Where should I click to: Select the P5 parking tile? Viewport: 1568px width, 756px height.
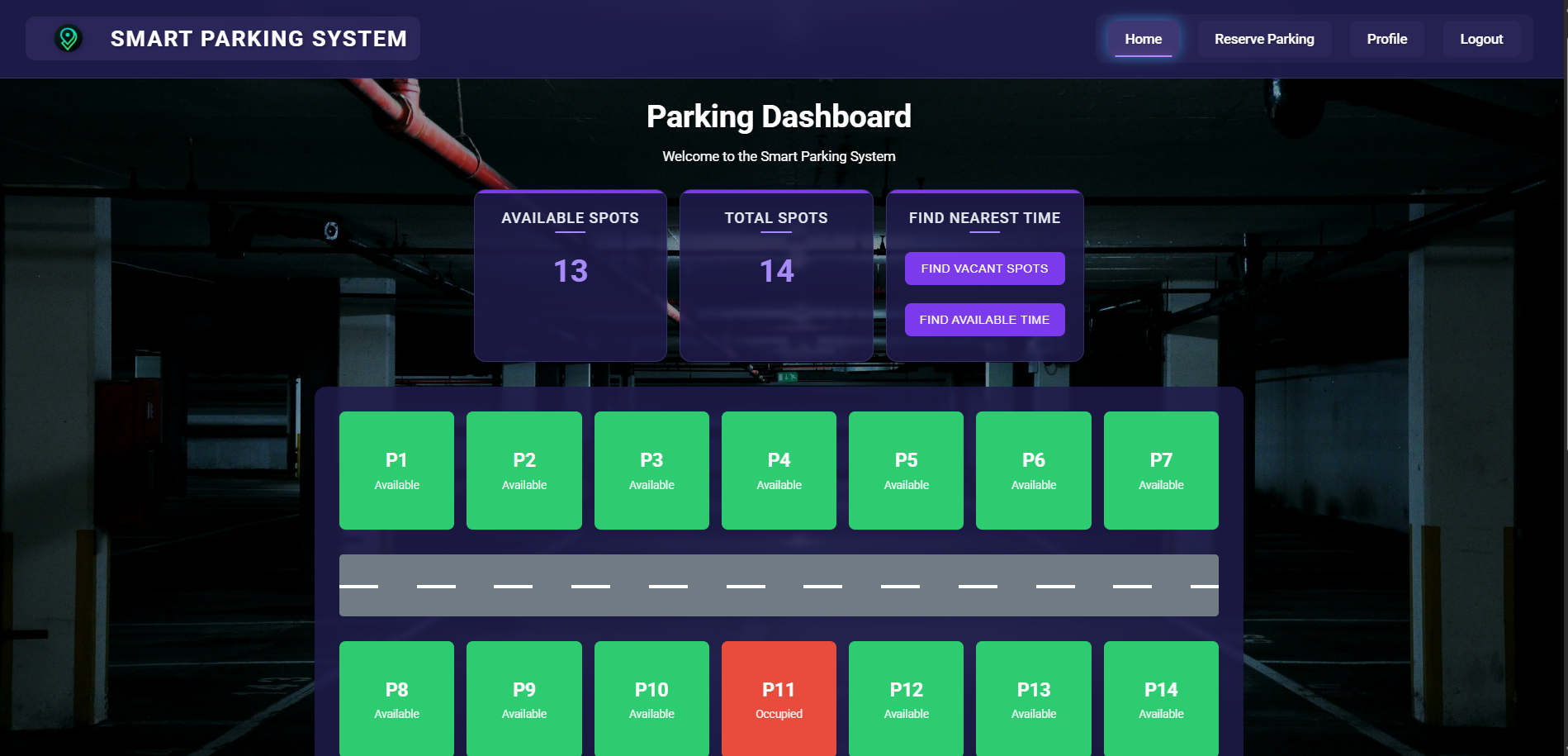[x=906, y=470]
